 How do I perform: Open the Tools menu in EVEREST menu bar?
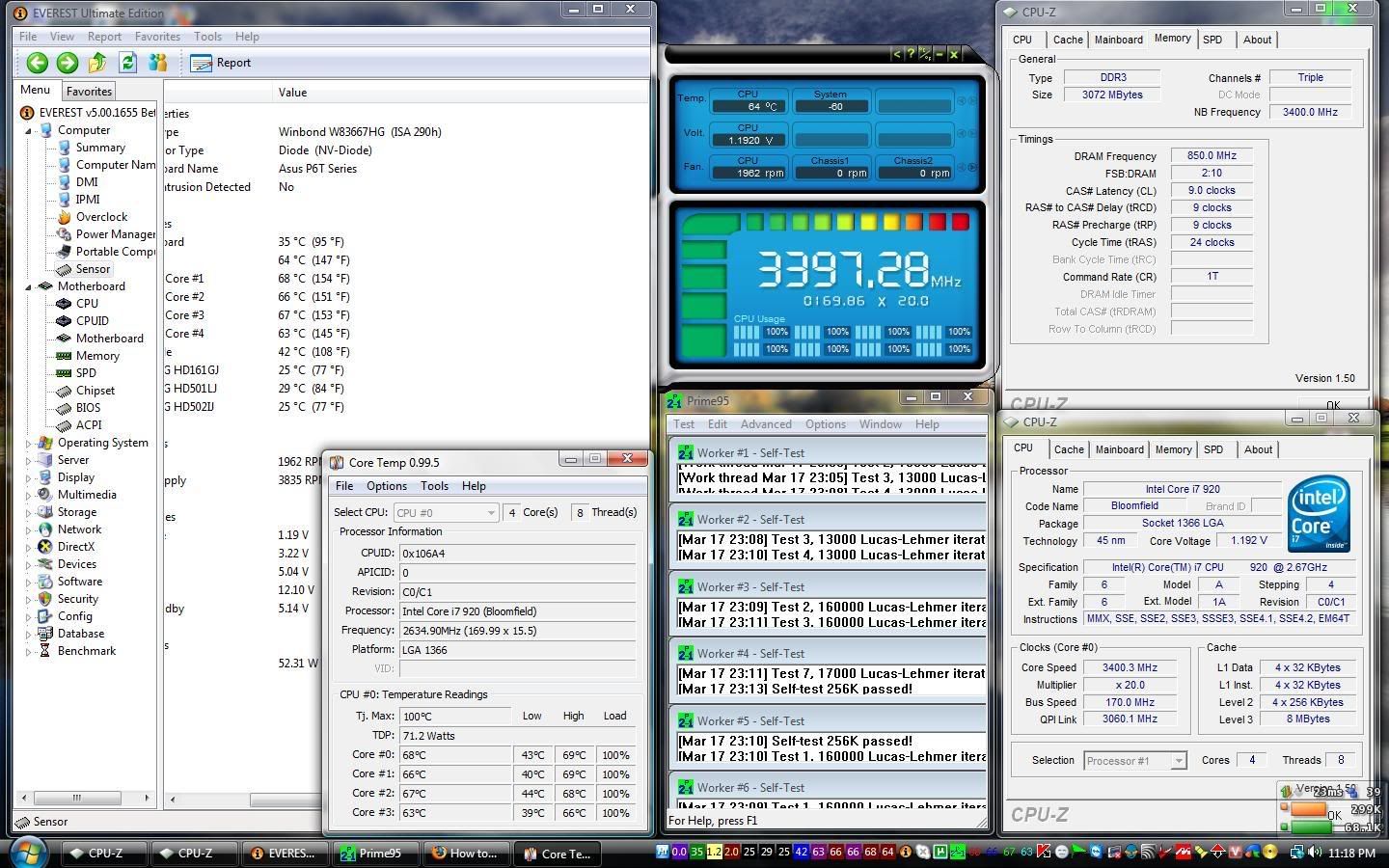[207, 37]
